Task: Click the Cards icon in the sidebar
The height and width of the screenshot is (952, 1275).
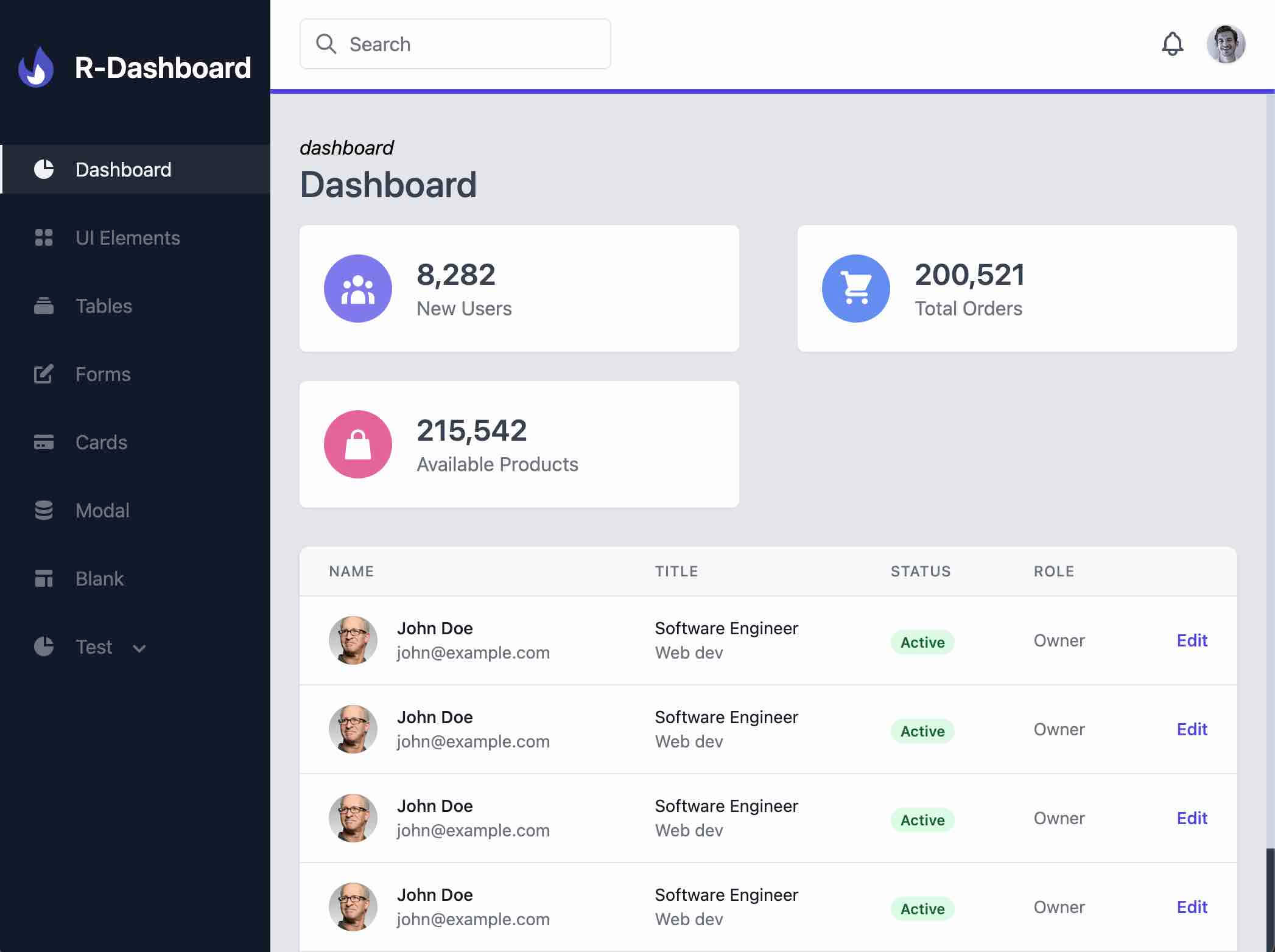Action: 43,443
